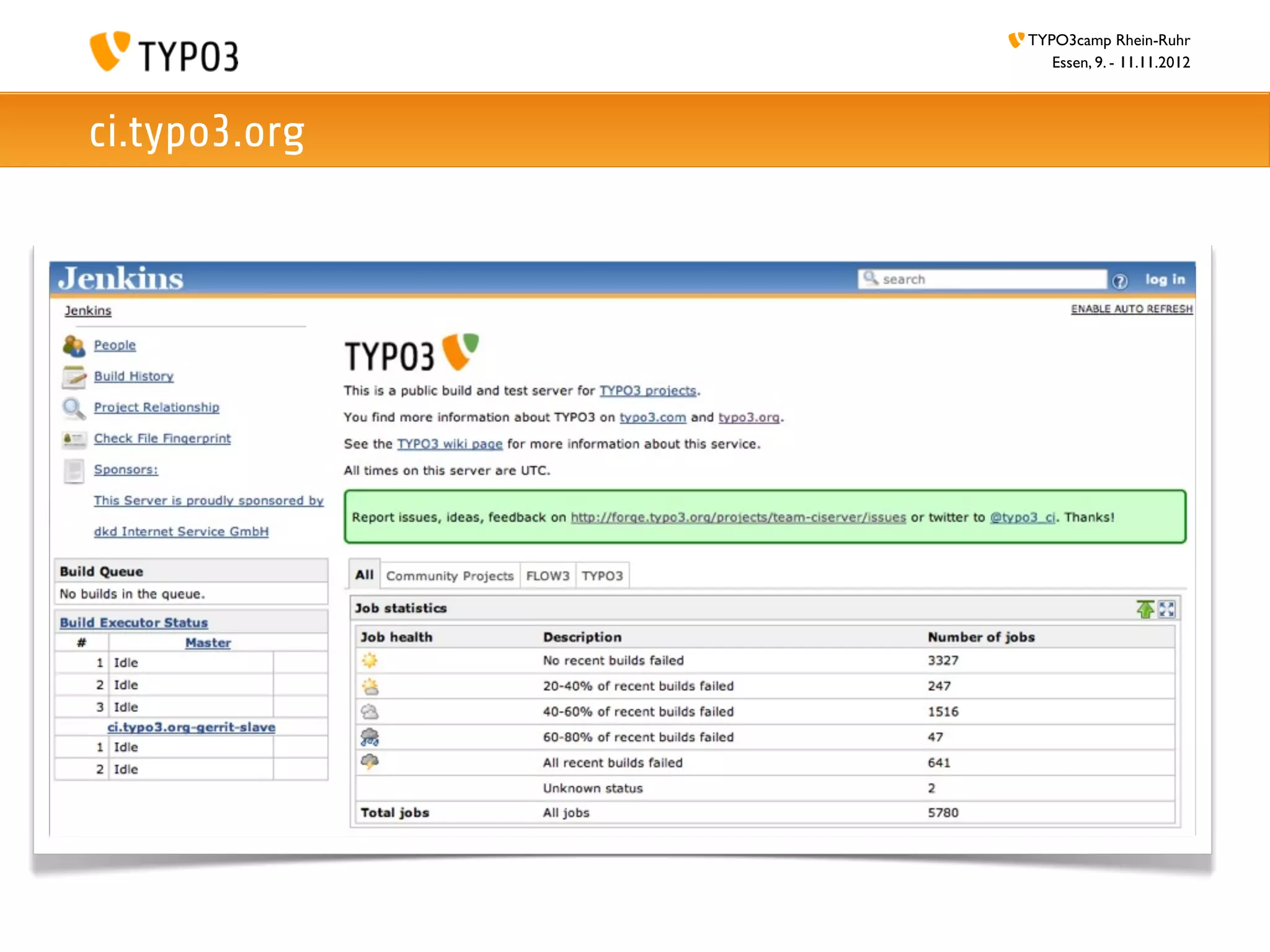Click the Sponsors document icon
Screen dimensions: 1270x952
click(74, 470)
